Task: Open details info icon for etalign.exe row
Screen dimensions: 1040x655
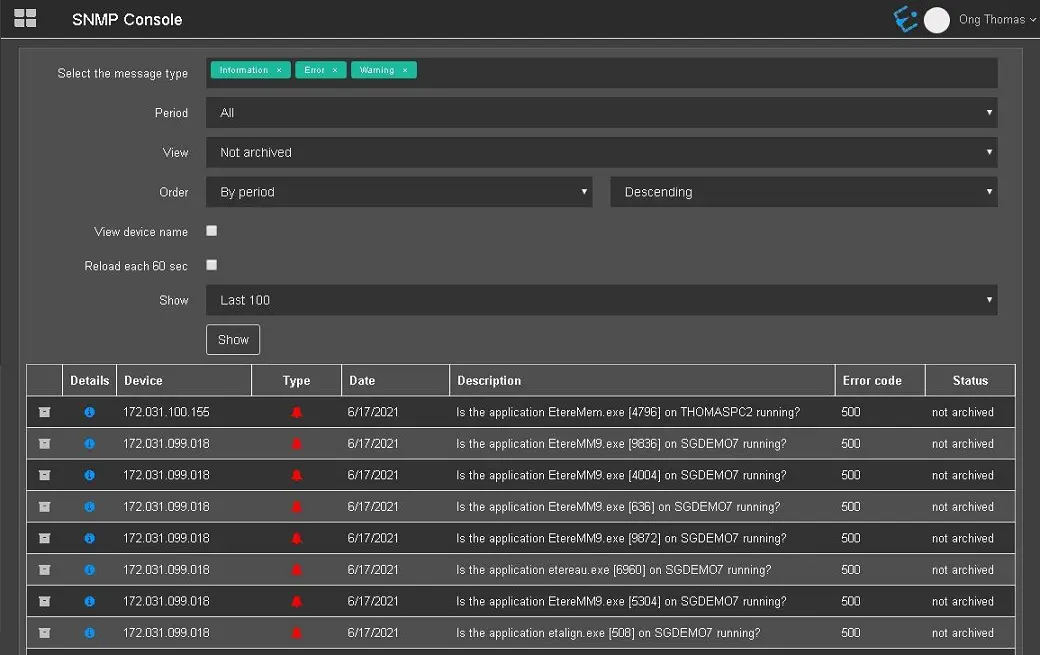Action: tap(89, 633)
